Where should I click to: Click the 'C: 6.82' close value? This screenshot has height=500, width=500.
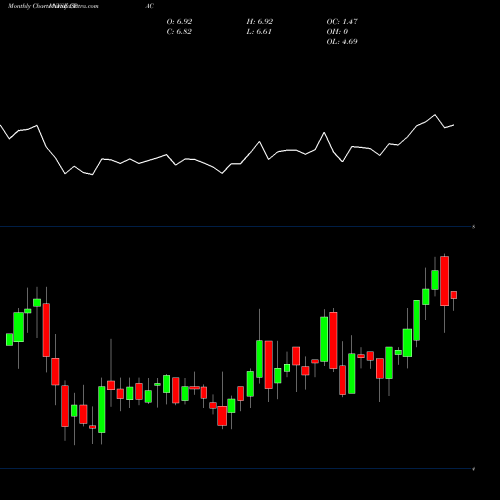click(179, 32)
